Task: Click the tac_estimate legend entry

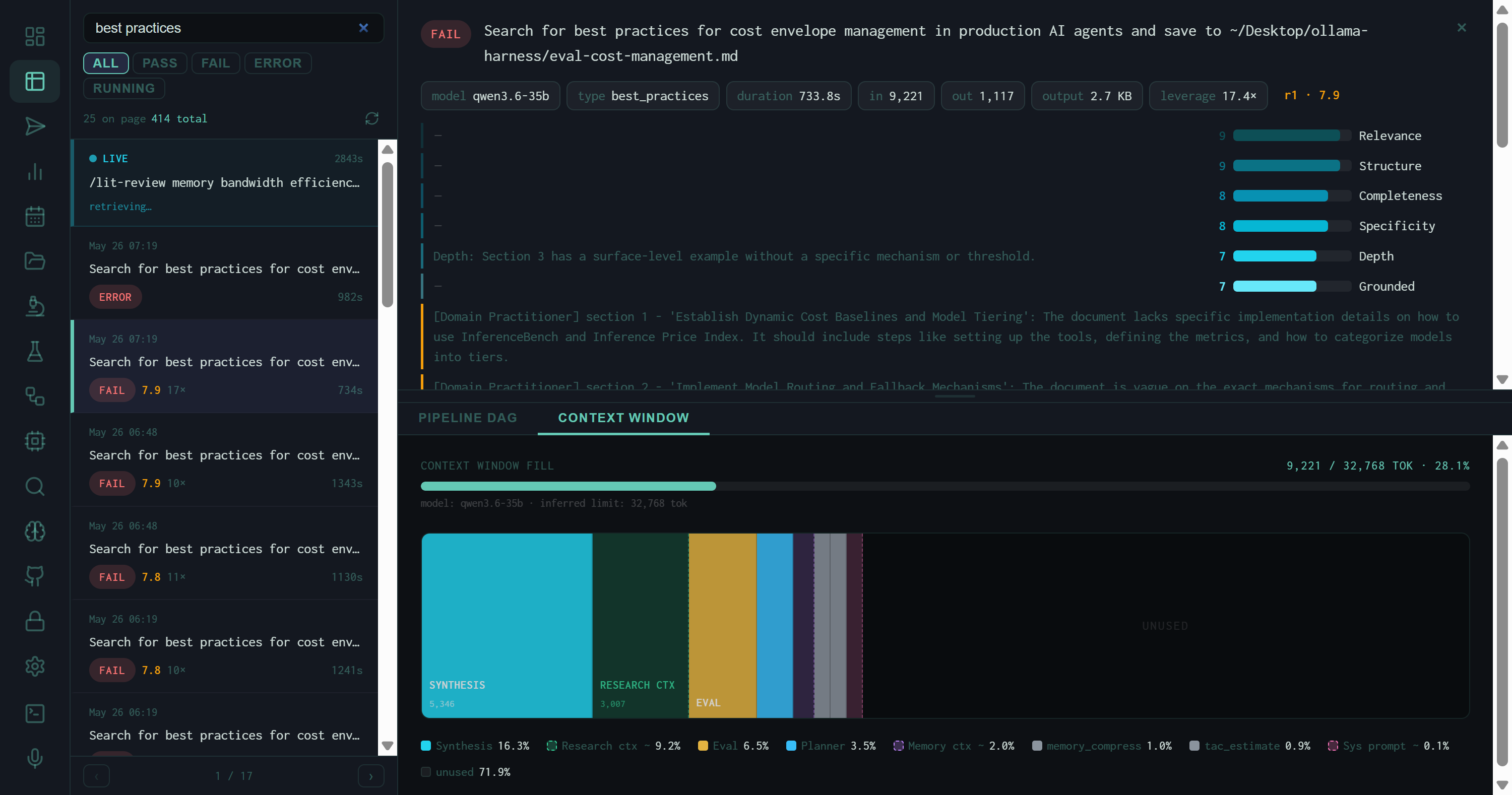Action: pos(1249,746)
